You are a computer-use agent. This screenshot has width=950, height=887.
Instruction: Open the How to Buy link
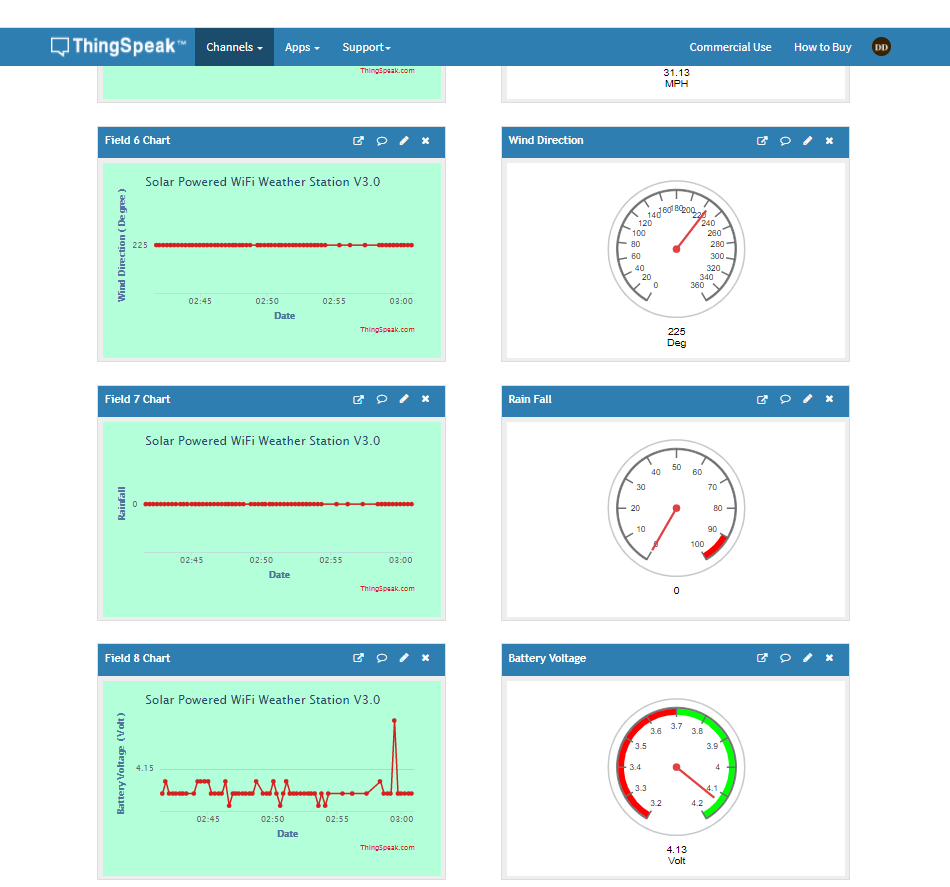tap(822, 47)
